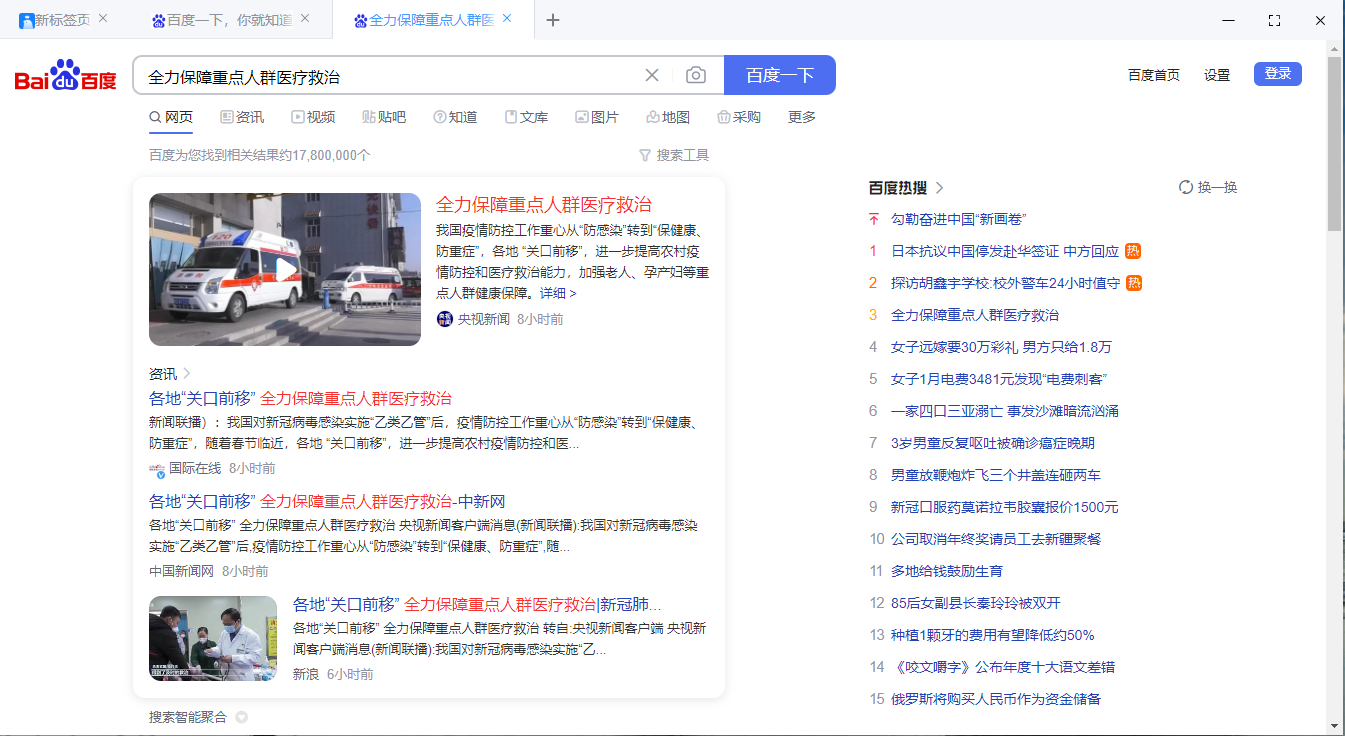Clear the search box with the X icon
The height and width of the screenshot is (736, 1345).
pyautogui.click(x=652, y=75)
